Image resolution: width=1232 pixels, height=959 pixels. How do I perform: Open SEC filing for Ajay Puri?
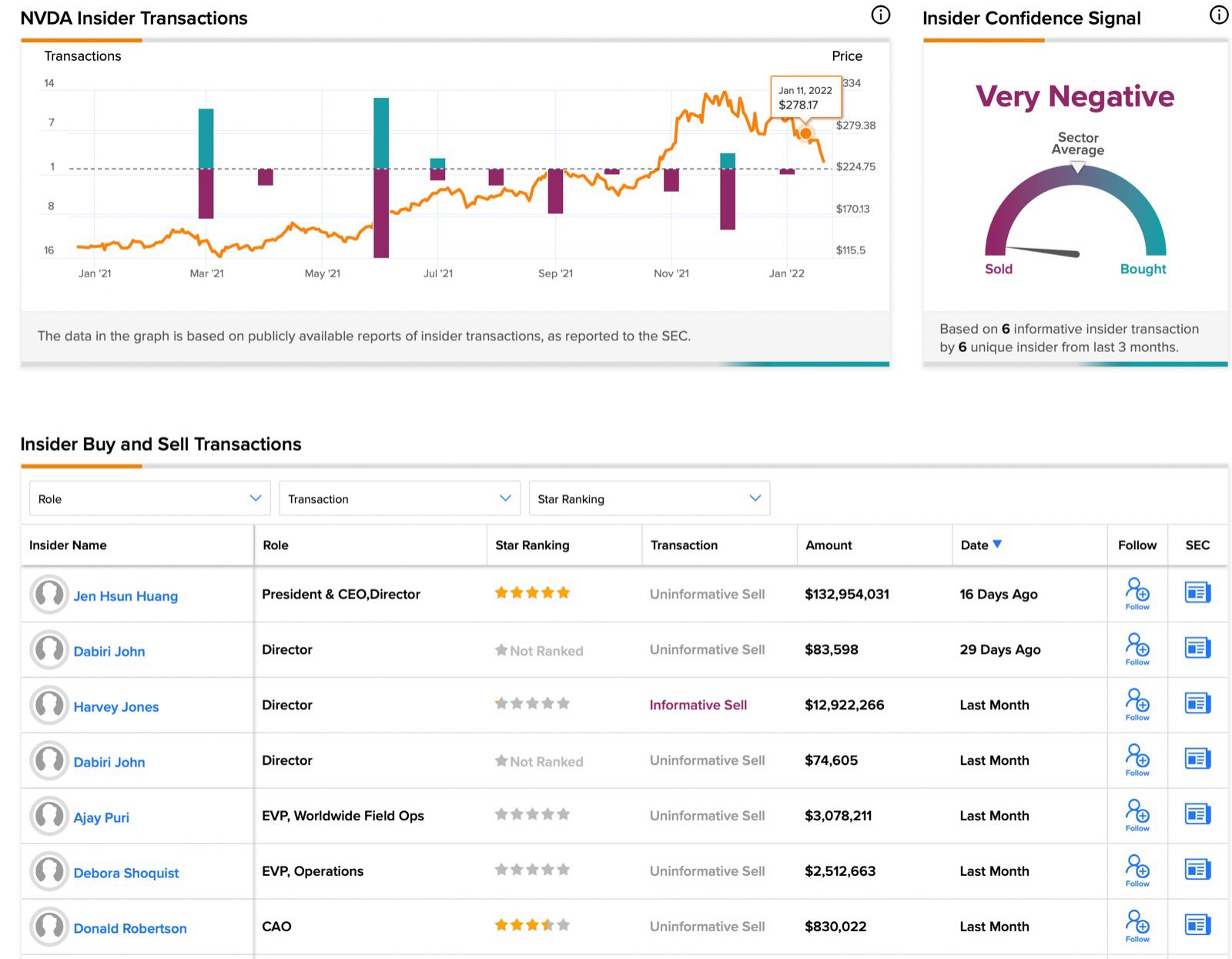(1197, 814)
